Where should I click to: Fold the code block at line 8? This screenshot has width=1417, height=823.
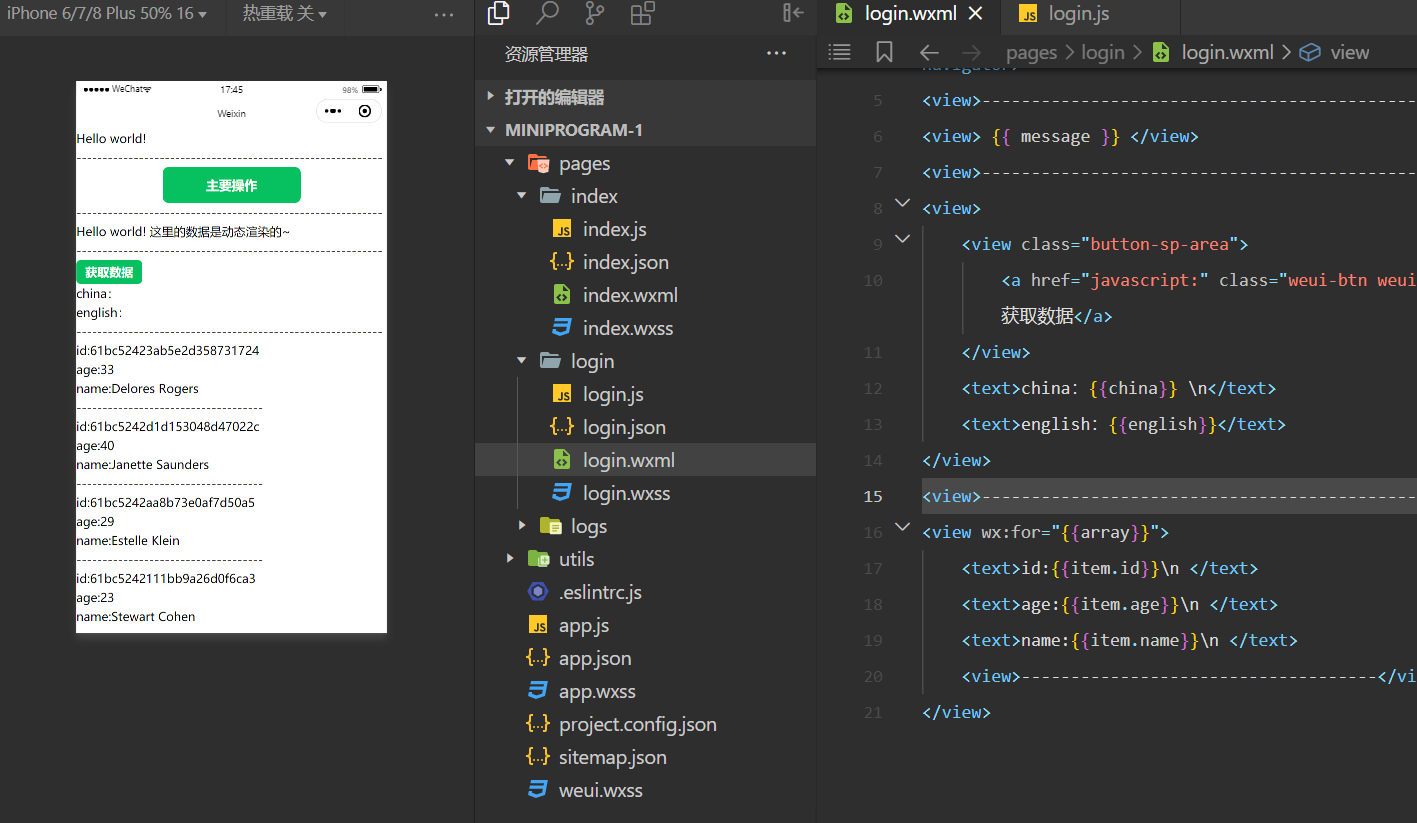(902, 203)
